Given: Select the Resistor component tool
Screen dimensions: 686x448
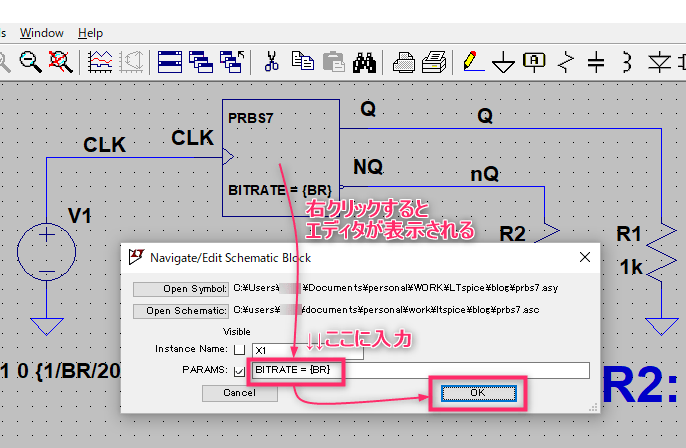Looking at the screenshot, I should 567,62.
